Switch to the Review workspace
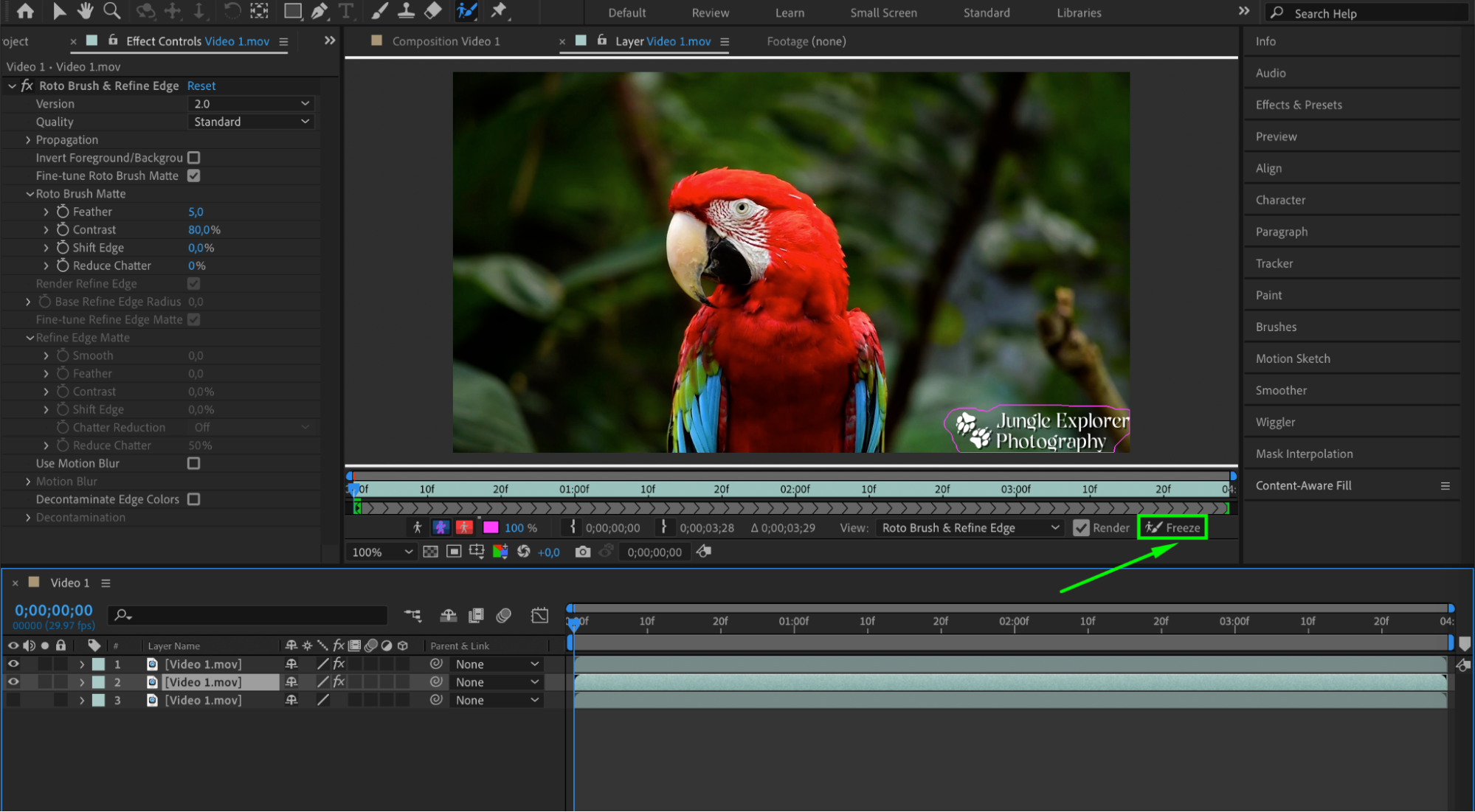Viewport: 1475px width, 812px height. [x=710, y=13]
